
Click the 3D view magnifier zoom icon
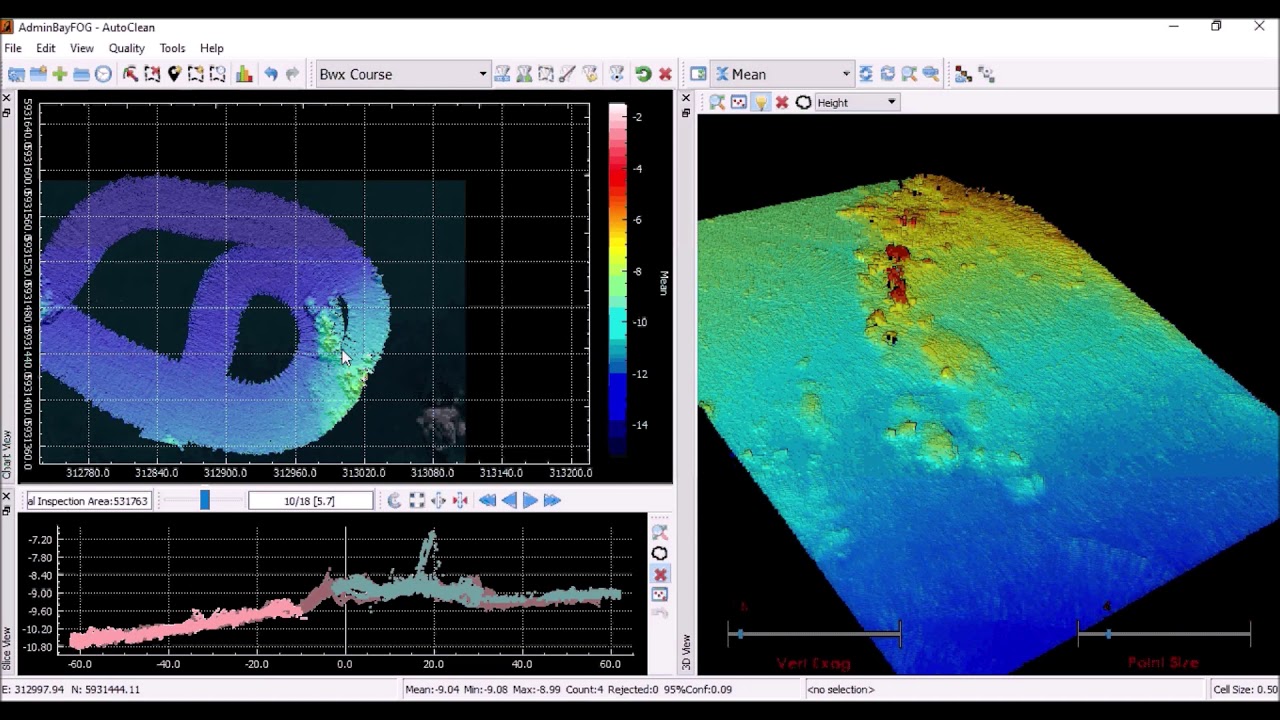point(717,102)
